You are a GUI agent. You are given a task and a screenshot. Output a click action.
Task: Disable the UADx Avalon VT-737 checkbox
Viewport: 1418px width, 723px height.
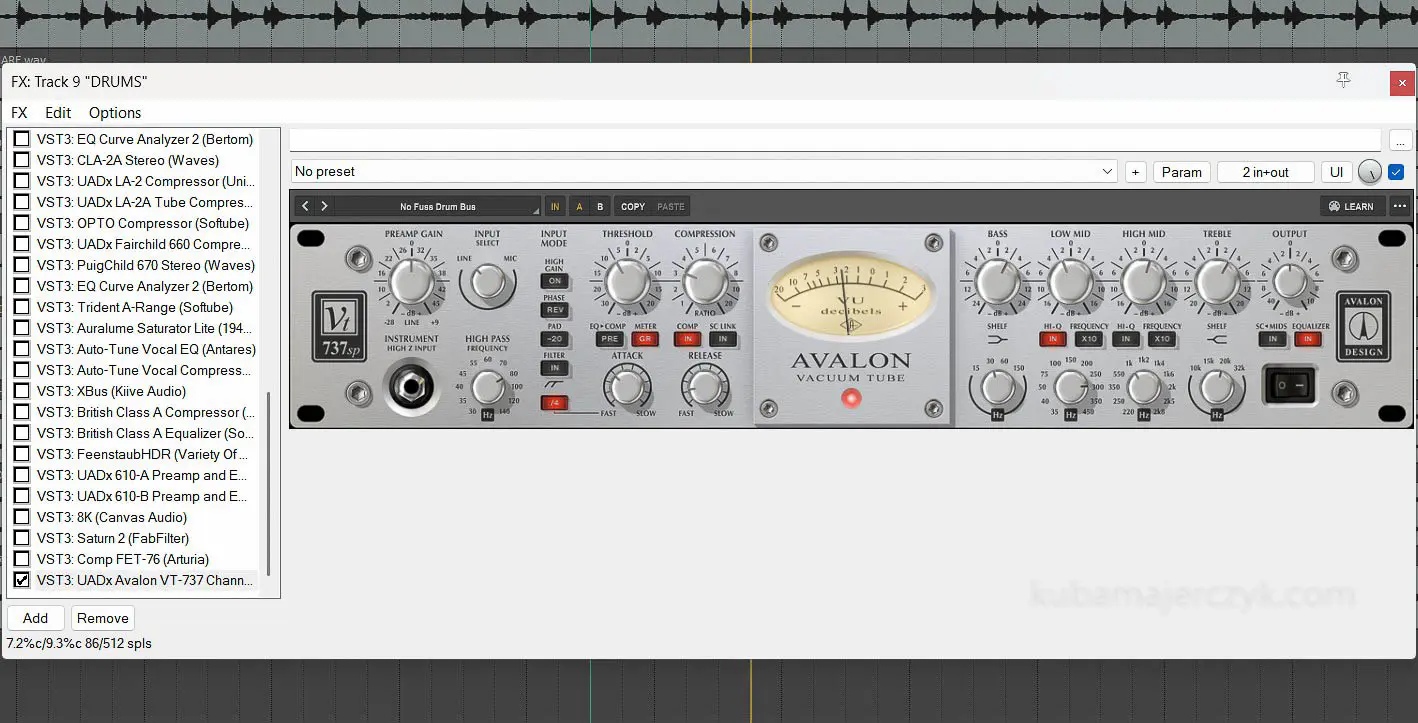click(x=22, y=580)
